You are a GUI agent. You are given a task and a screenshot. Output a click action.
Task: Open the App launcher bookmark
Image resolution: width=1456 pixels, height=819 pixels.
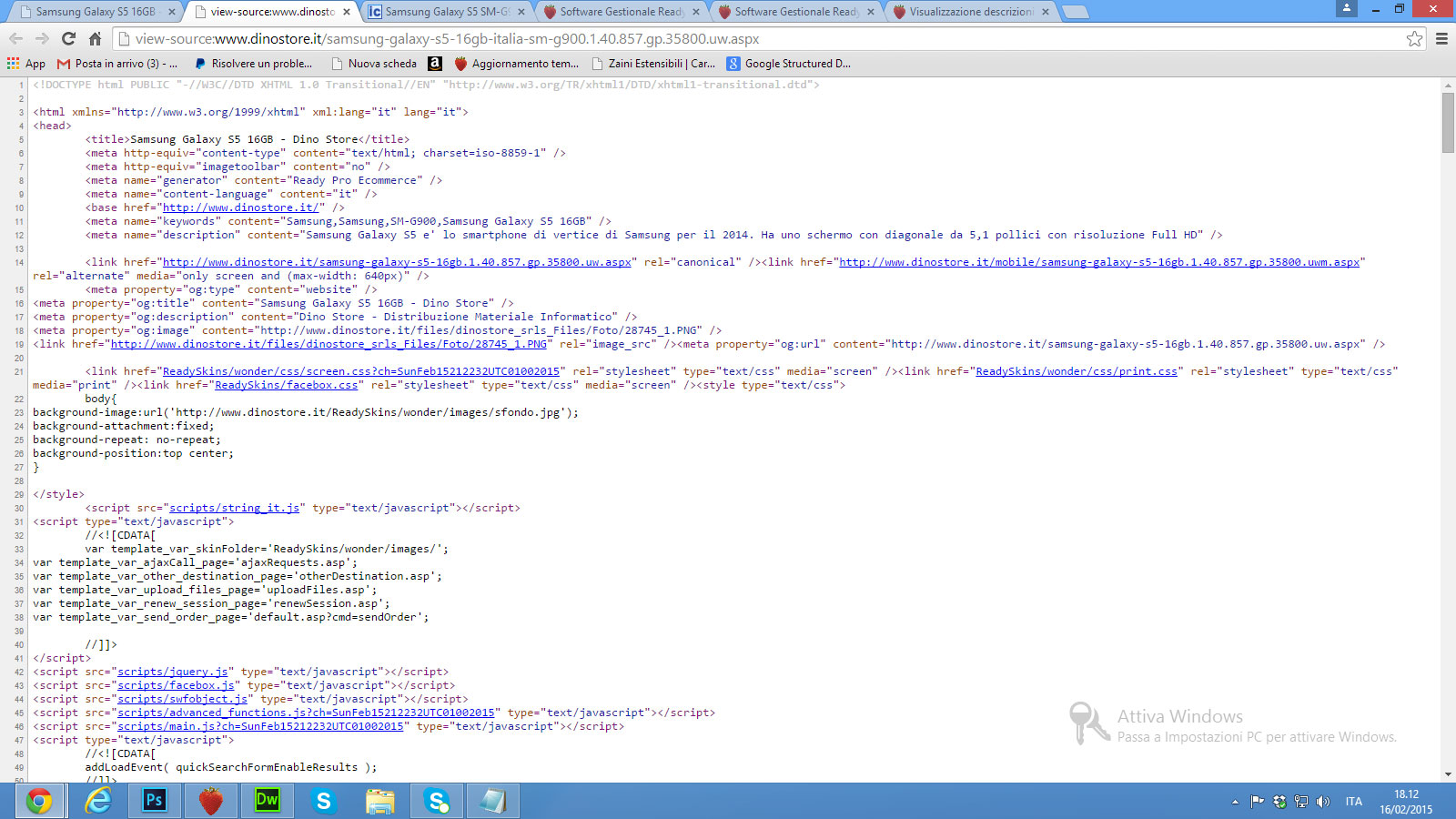click(26, 64)
